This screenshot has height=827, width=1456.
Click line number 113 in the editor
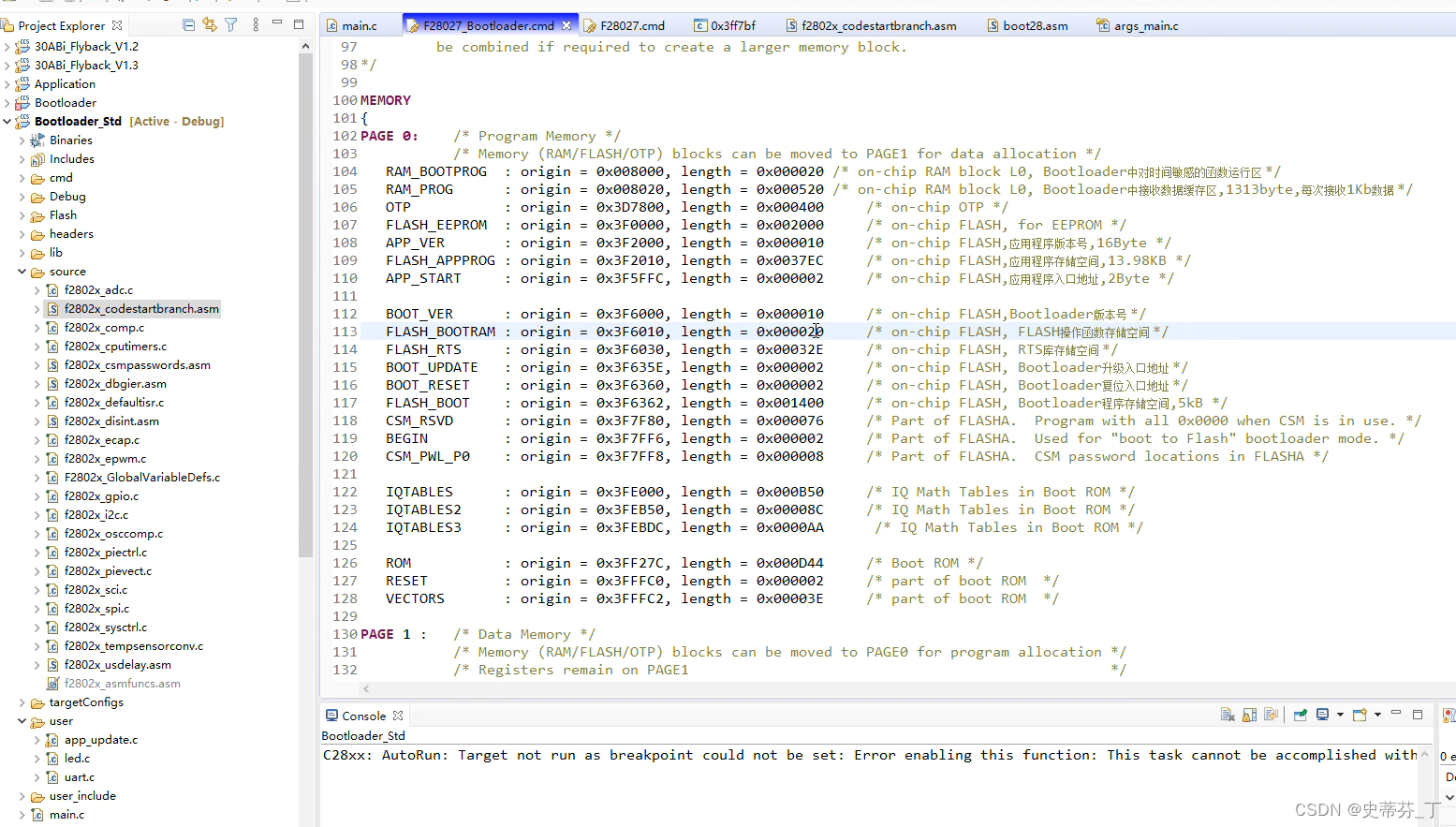[x=345, y=332]
